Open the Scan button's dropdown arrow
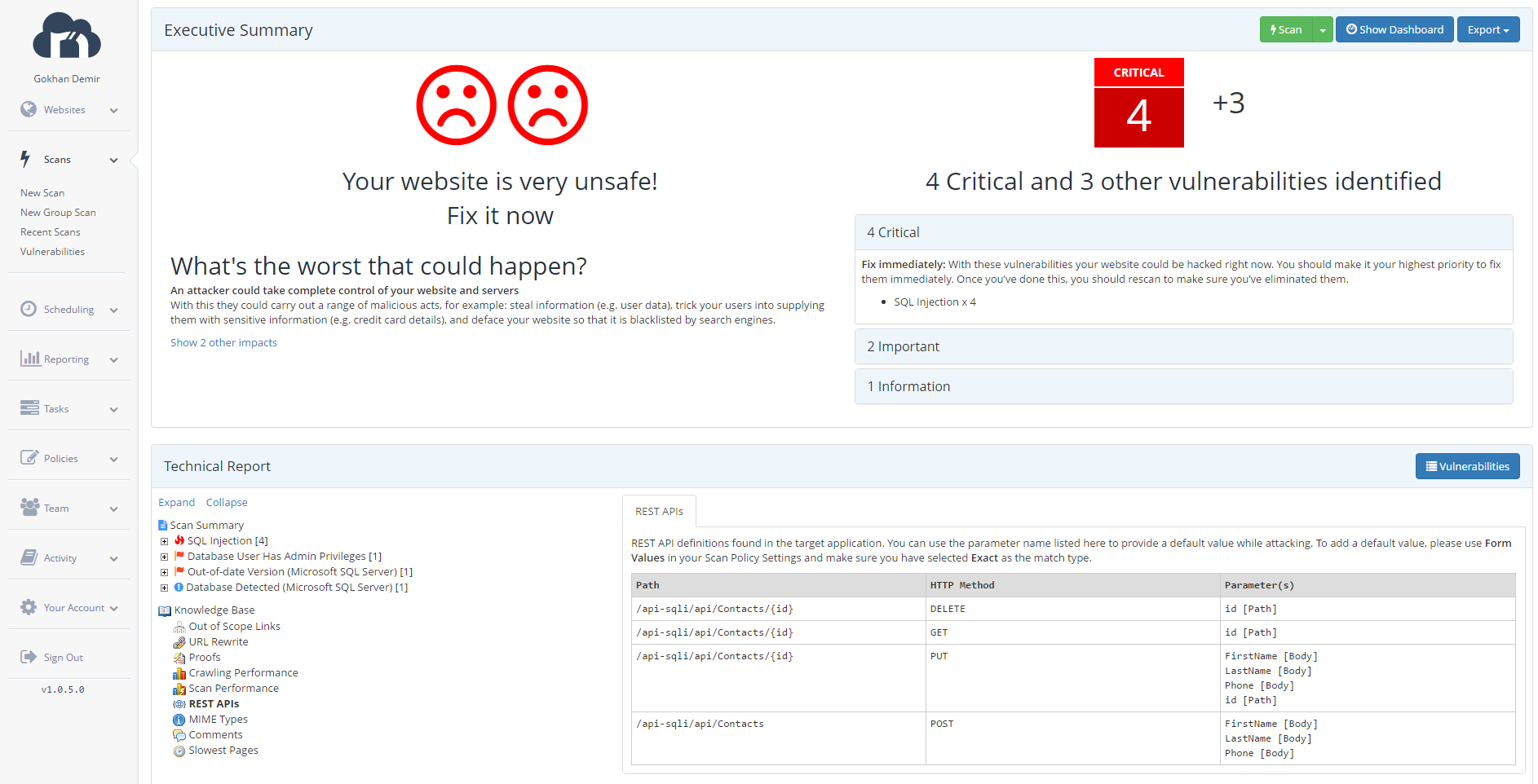Screen dimensions: 1538x784 tap(1322, 29)
